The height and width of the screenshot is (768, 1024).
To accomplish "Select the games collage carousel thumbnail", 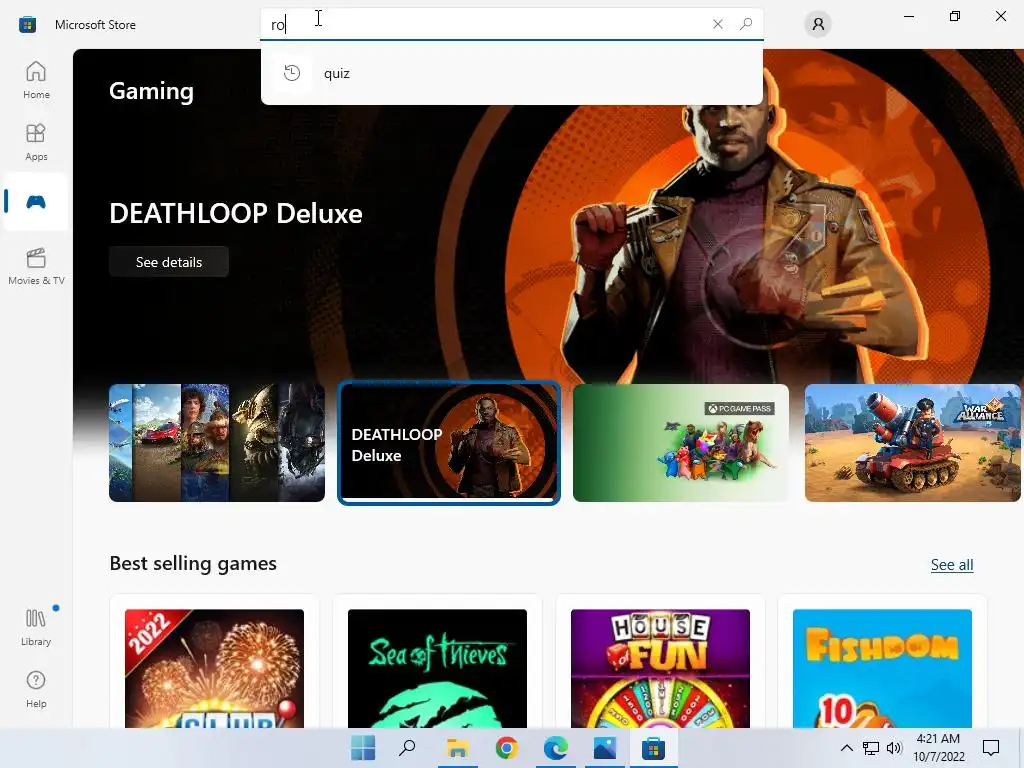I will click(x=217, y=443).
